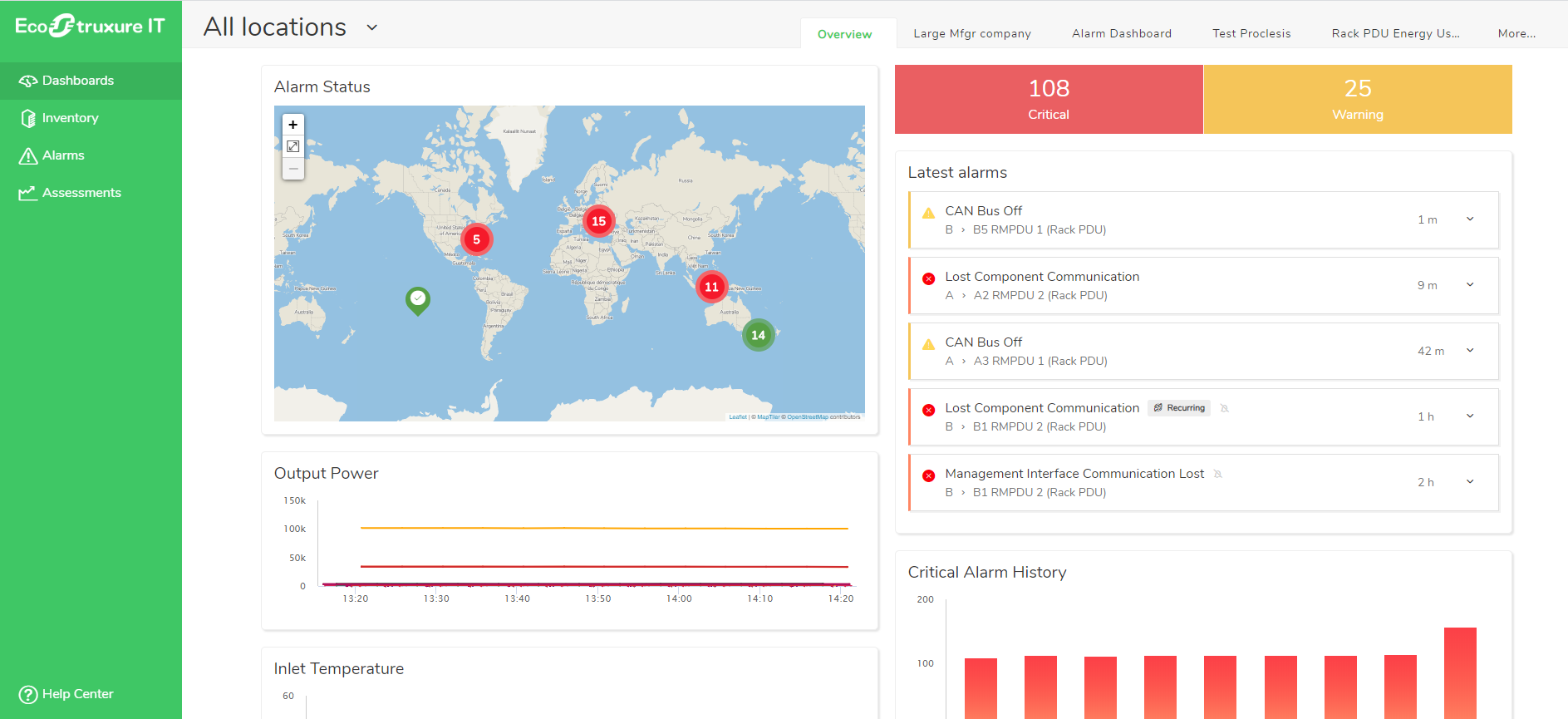The image size is (1568, 719).
Task: Click the green cluster marker labeled 14
Action: 758,335
